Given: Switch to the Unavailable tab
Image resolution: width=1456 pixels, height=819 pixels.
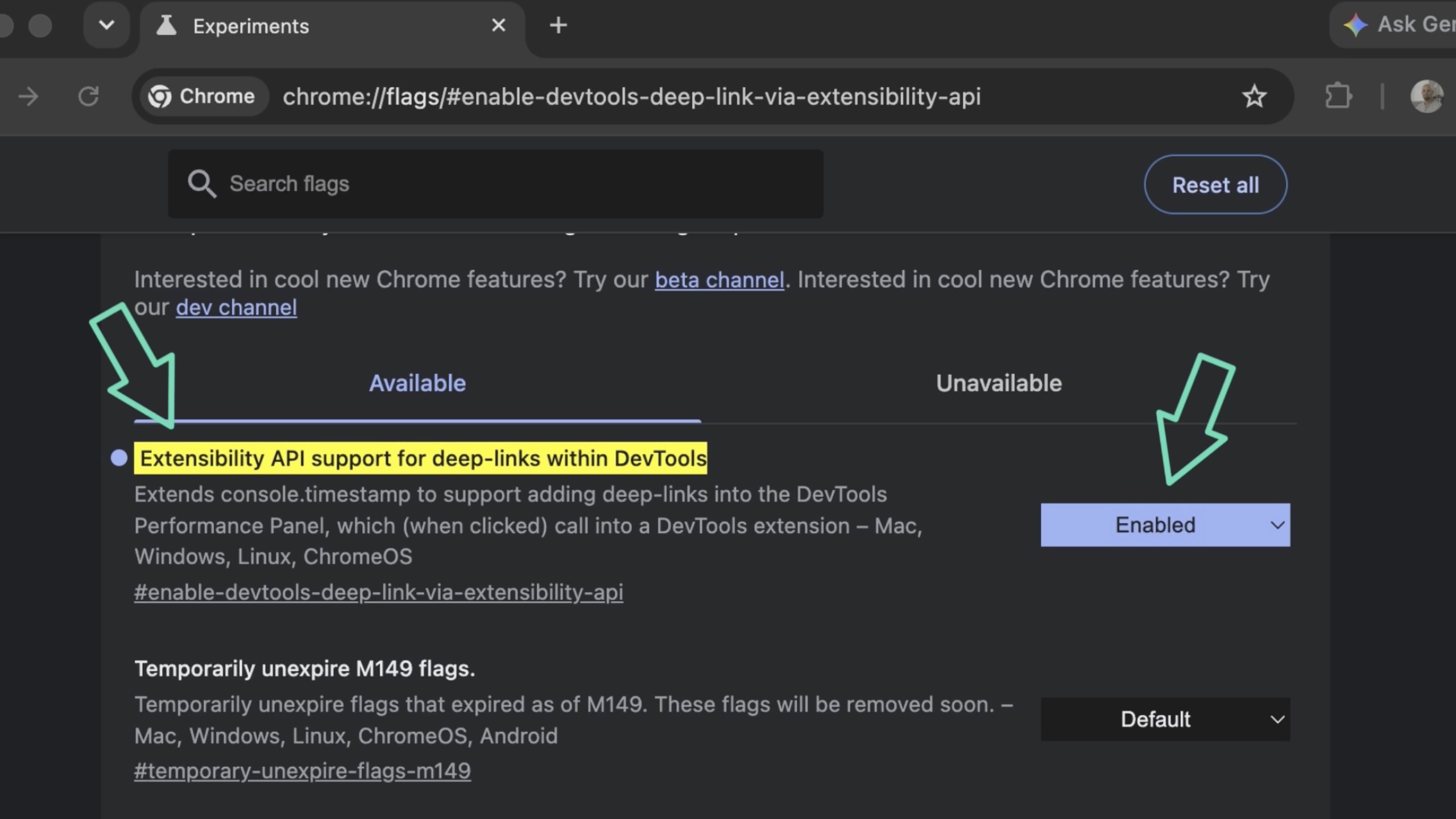Looking at the screenshot, I should pos(999,383).
